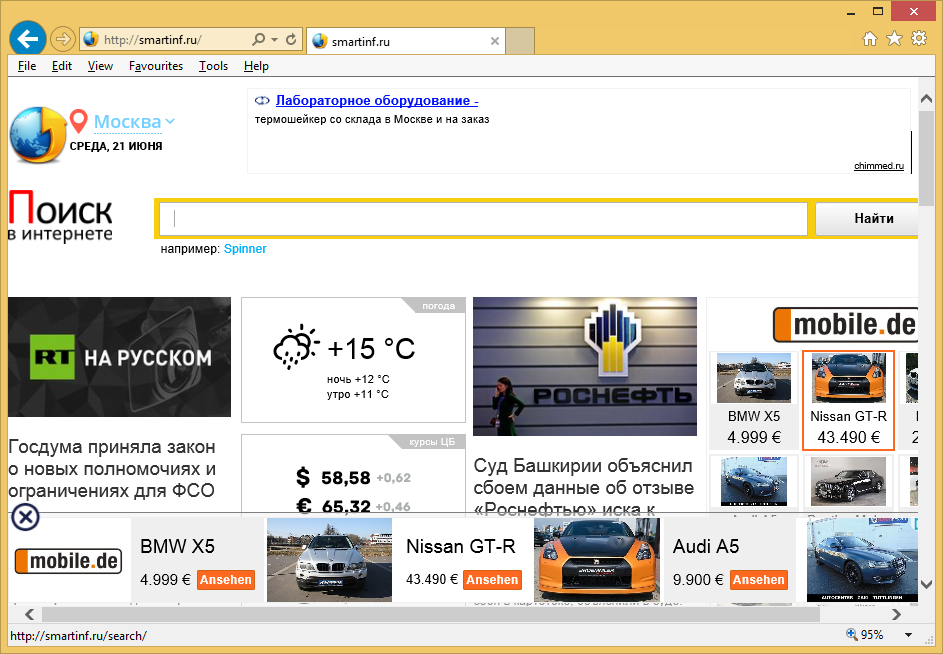Open the Tools menu

[x=213, y=66]
